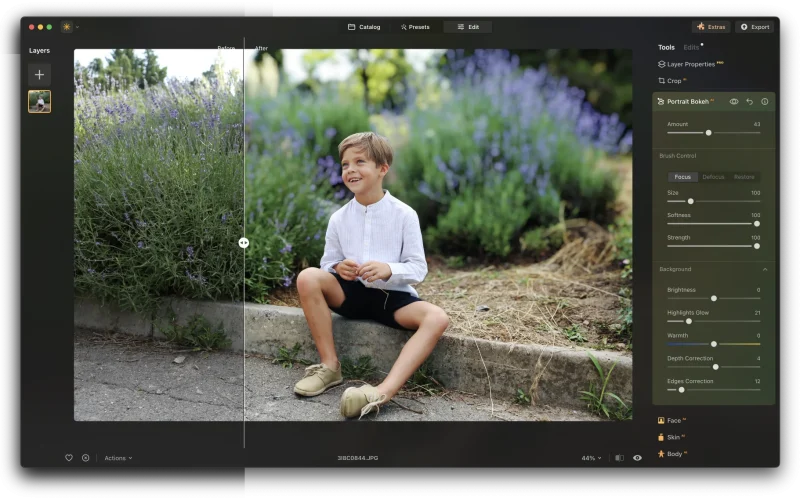Open the 44% zoom level dropdown
Screen dimensions: 800x500
pos(592,458)
